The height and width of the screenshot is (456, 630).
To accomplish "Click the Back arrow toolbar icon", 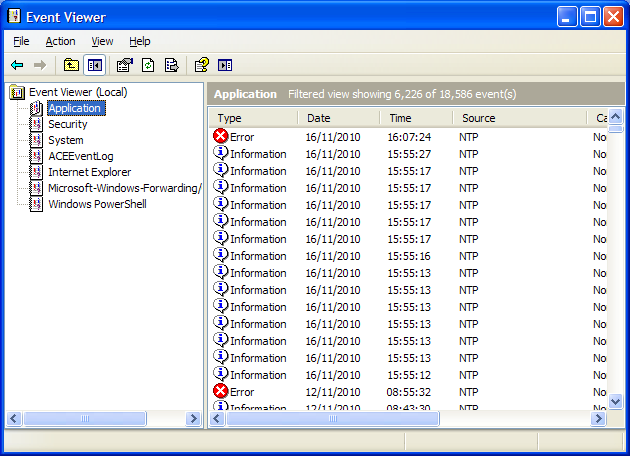I will pos(17,65).
